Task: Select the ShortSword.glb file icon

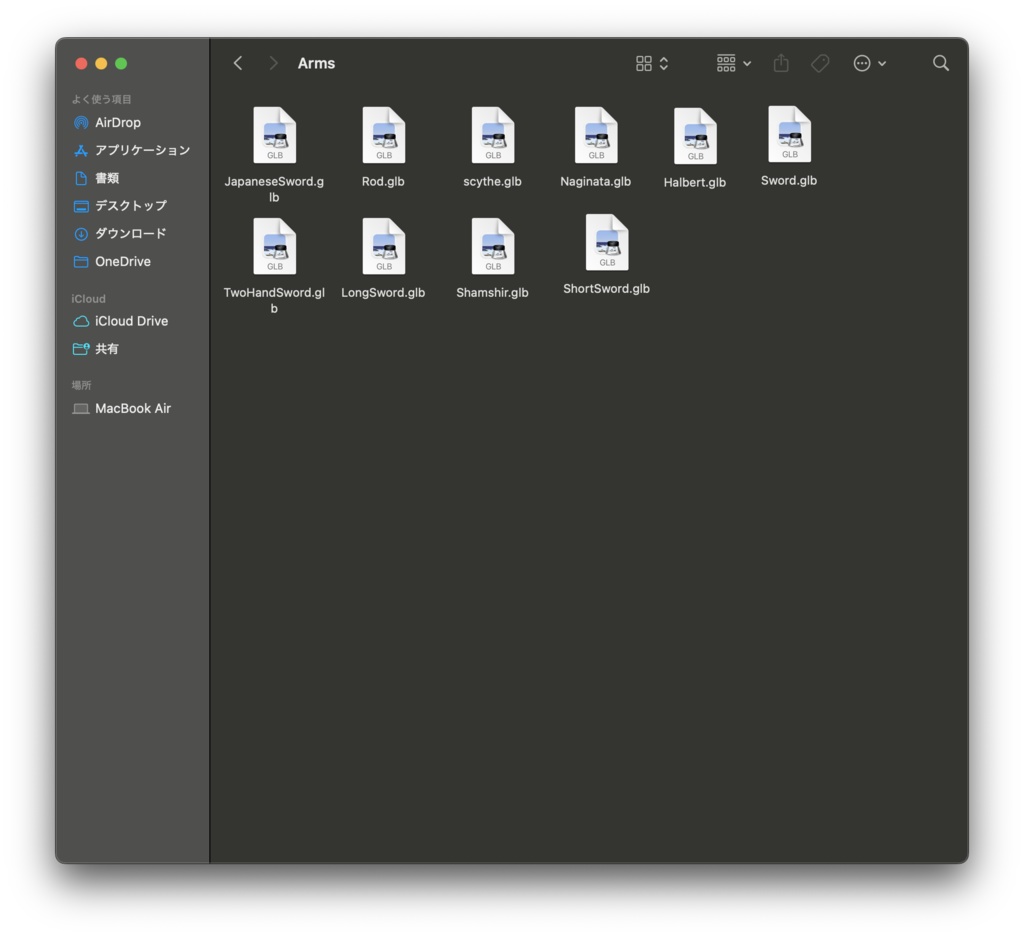Action: click(607, 242)
